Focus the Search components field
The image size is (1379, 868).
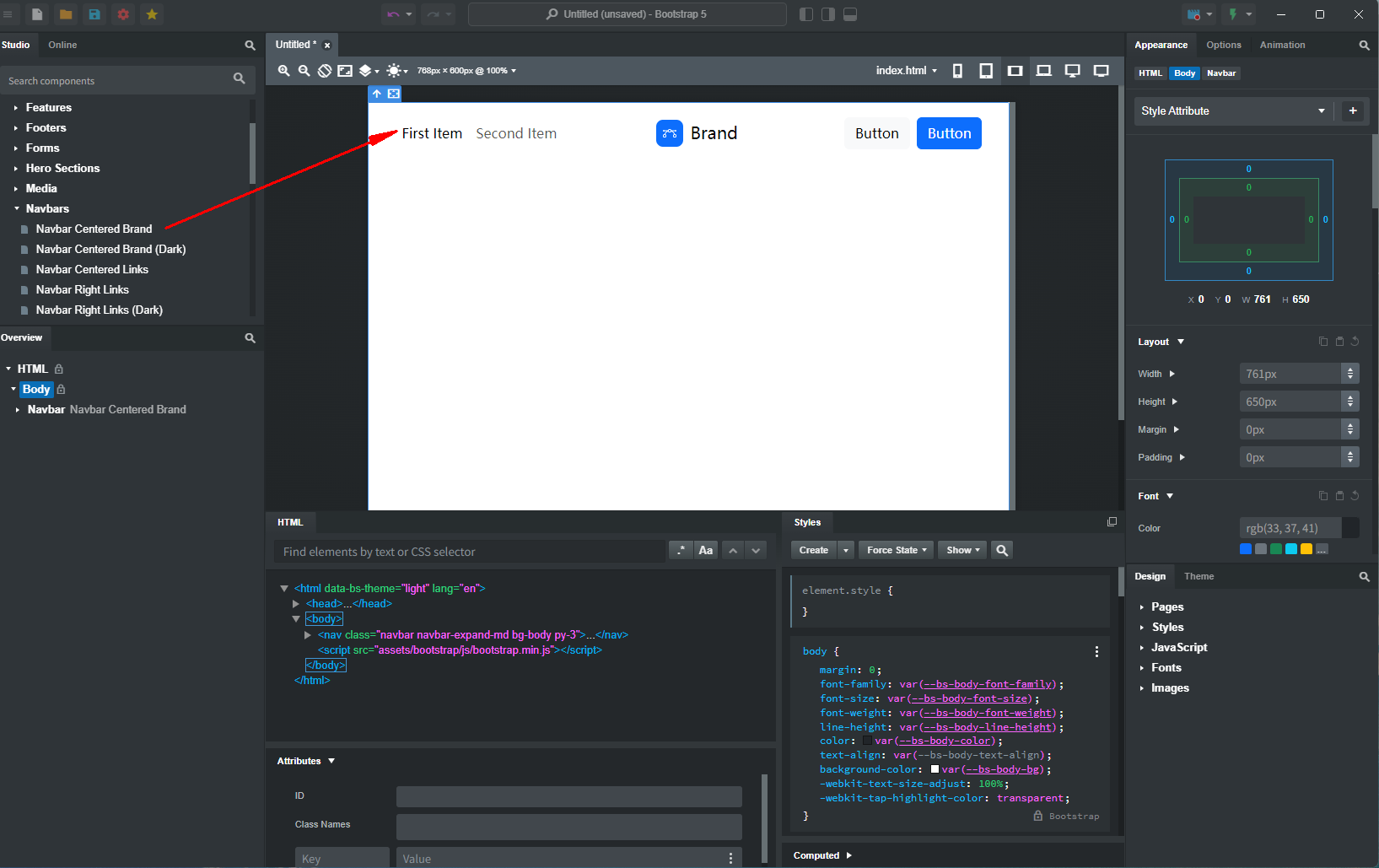[118, 81]
